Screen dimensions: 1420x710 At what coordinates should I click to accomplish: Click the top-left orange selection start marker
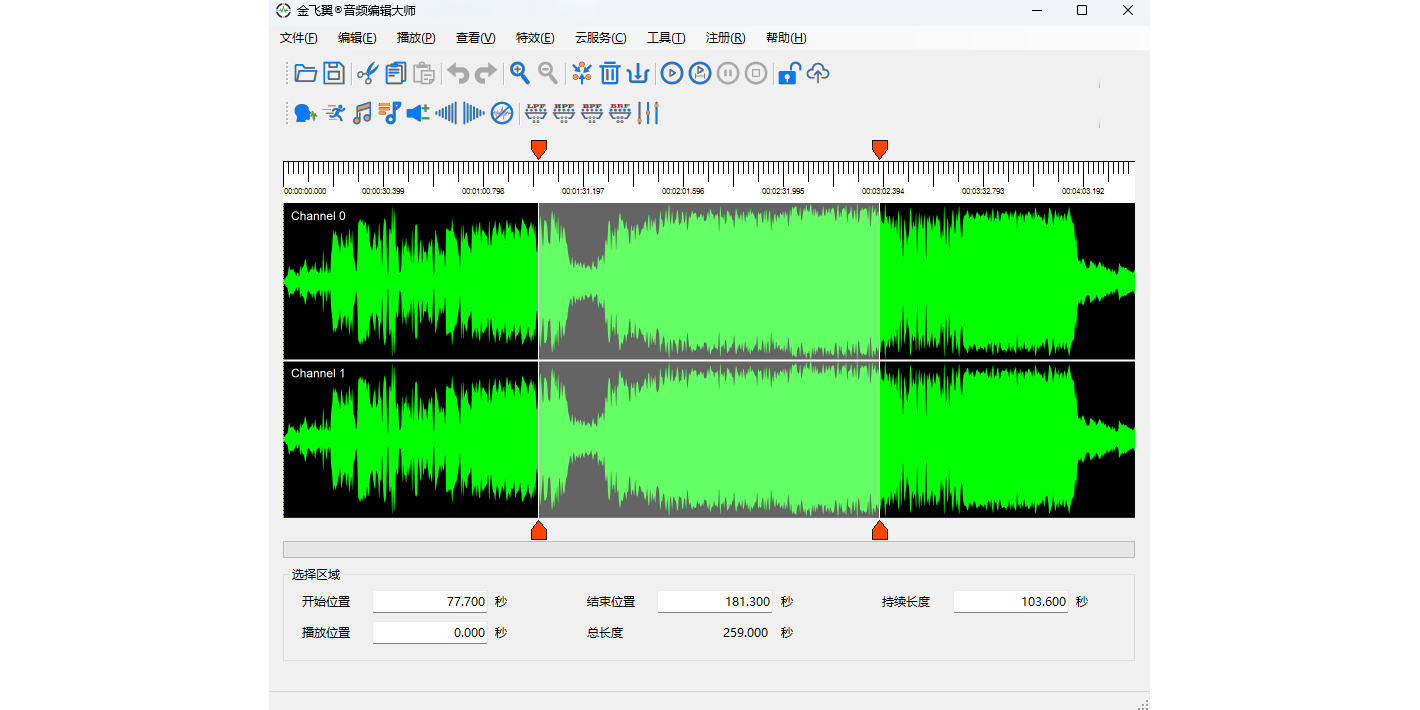(539, 149)
